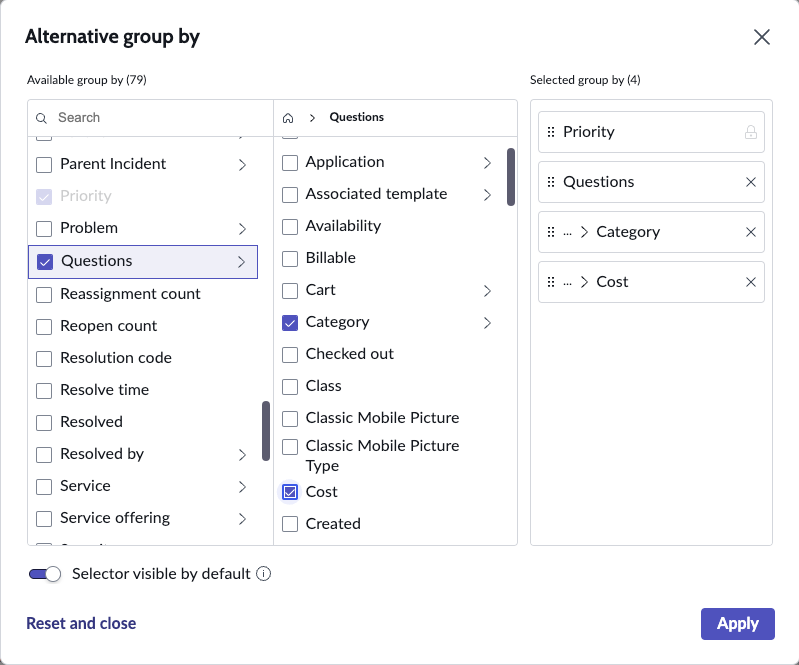This screenshot has width=799, height=665.
Task: Expand Problem sub-fields
Action: pos(242,229)
